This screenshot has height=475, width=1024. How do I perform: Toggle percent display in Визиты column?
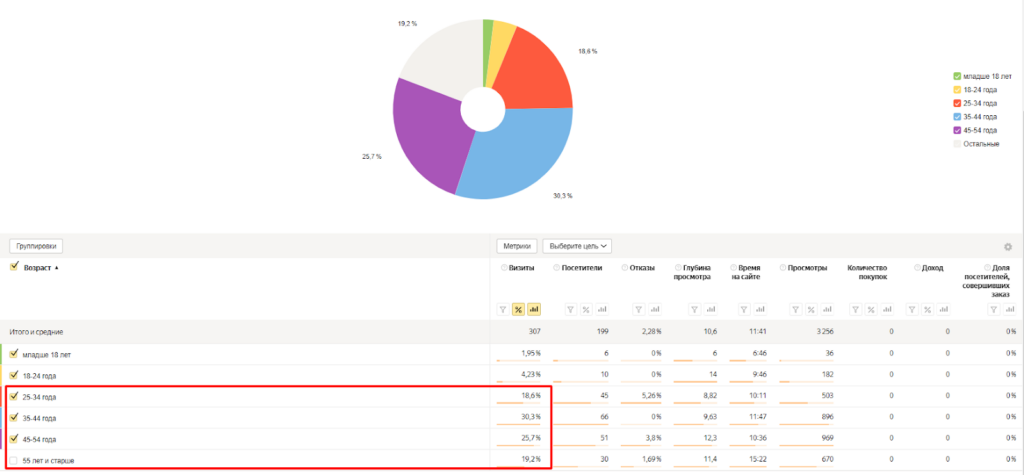518,309
